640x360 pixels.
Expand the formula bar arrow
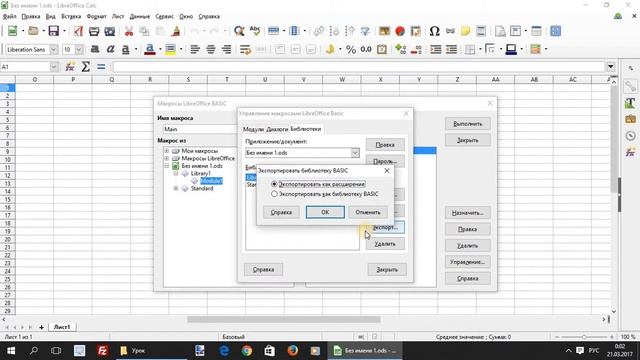[611, 67]
